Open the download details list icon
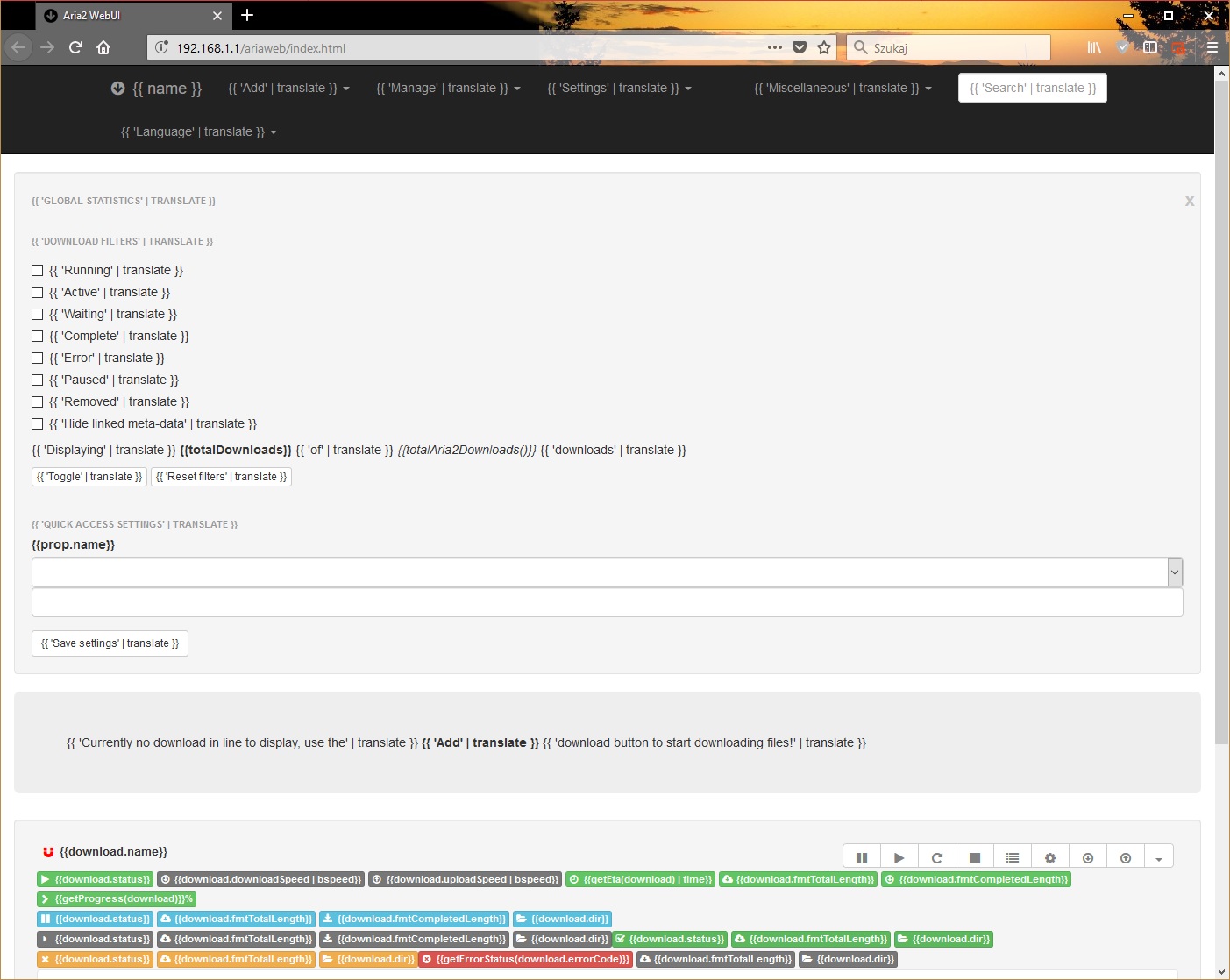The height and width of the screenshot is (980, 1230). 1012,857
